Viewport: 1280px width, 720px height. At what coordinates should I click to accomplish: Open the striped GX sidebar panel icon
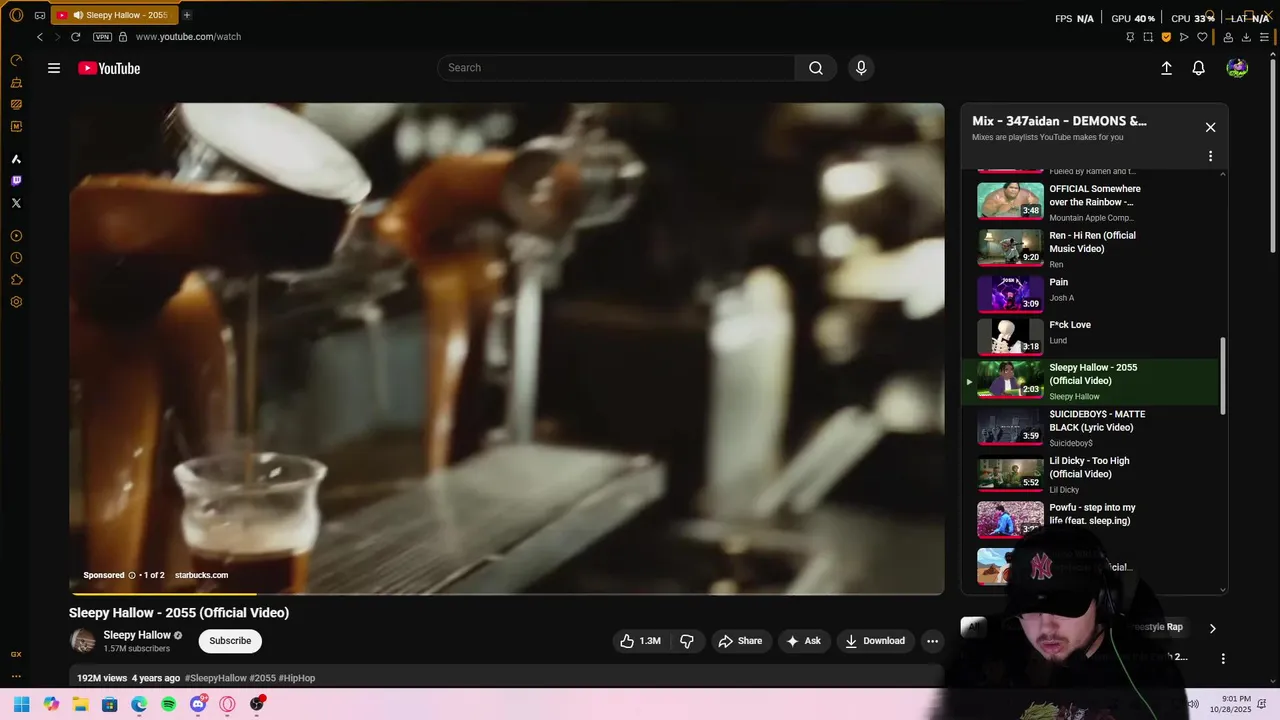point(16,104)
